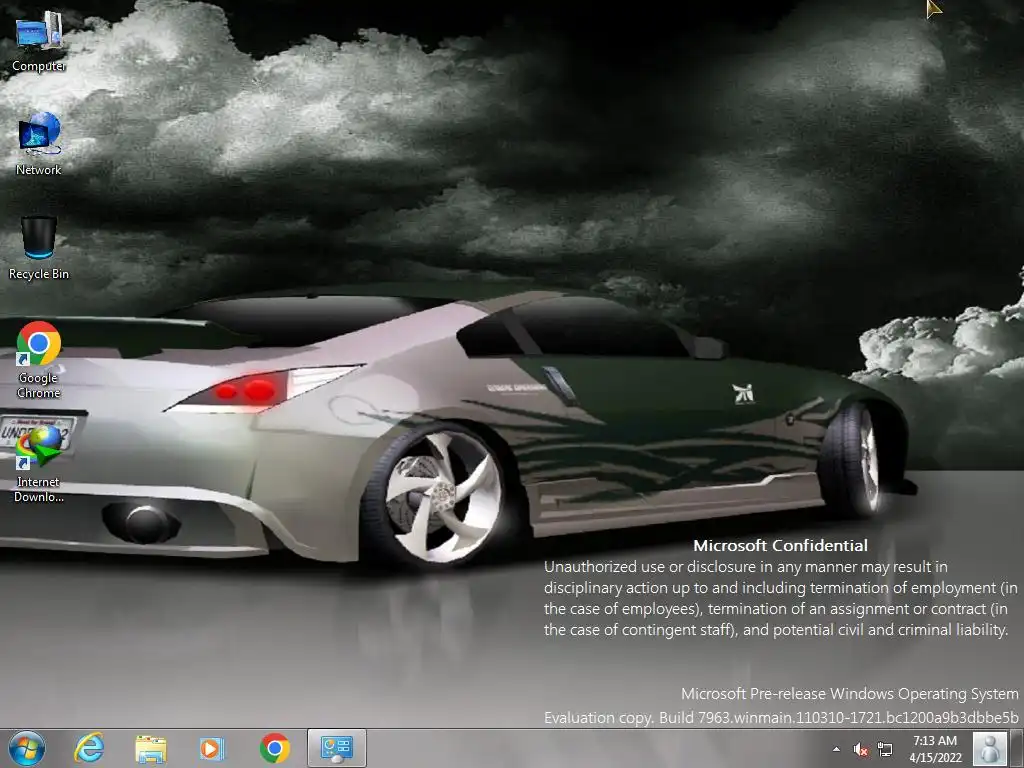Viewport: 1024px width, 768px height.
Task: Open the muted volume tray icon
Action: click(x=861, y=749)
